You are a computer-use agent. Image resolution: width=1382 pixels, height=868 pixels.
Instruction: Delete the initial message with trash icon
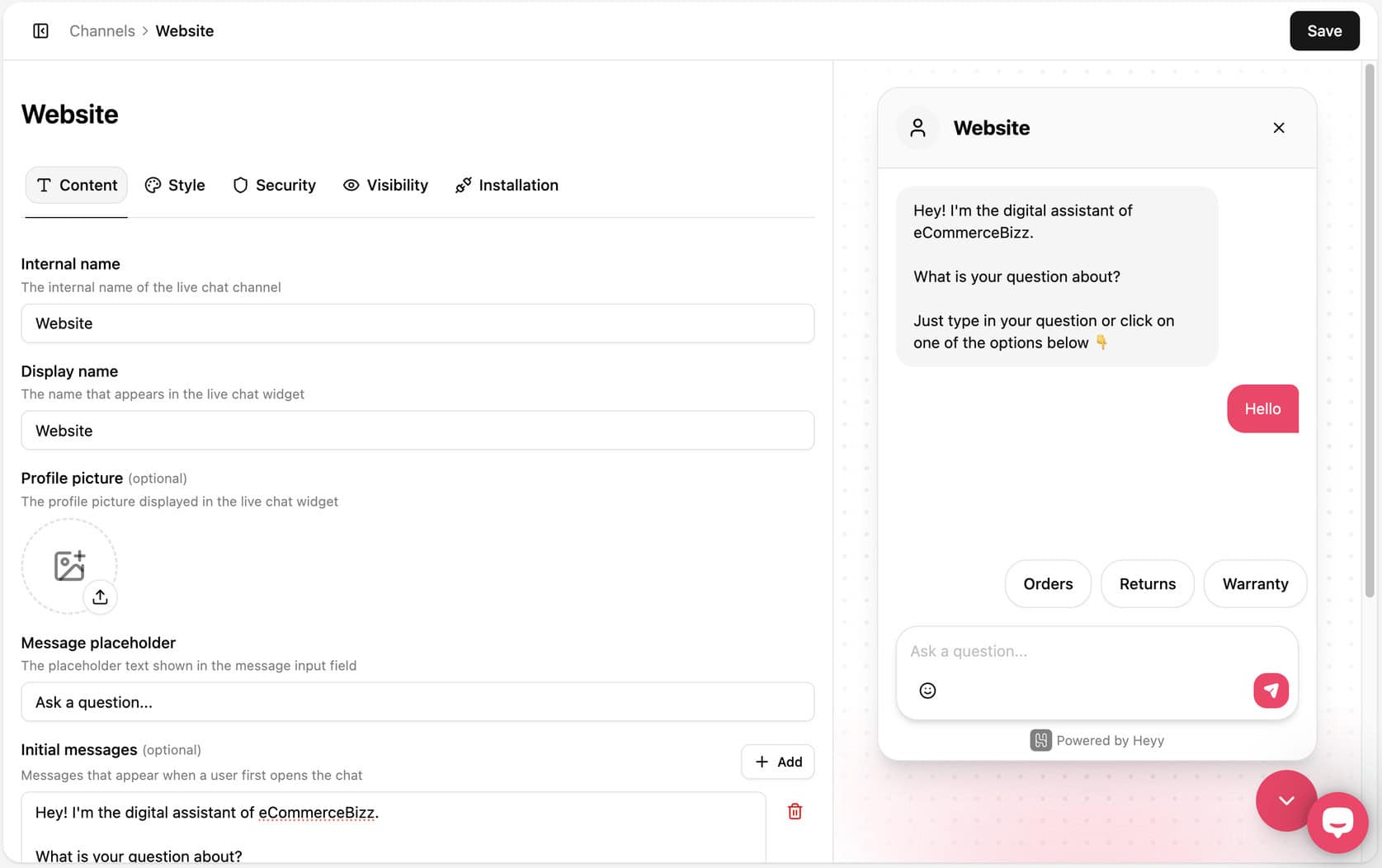point(795,812)
